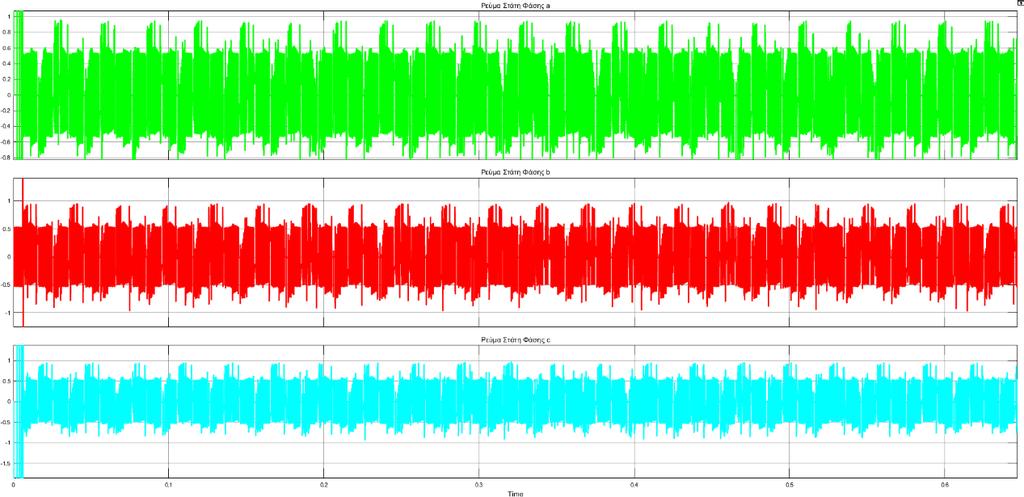
Task: Click the 0.5 y-axis tick of the cyan plot
Action: point(7,380)
